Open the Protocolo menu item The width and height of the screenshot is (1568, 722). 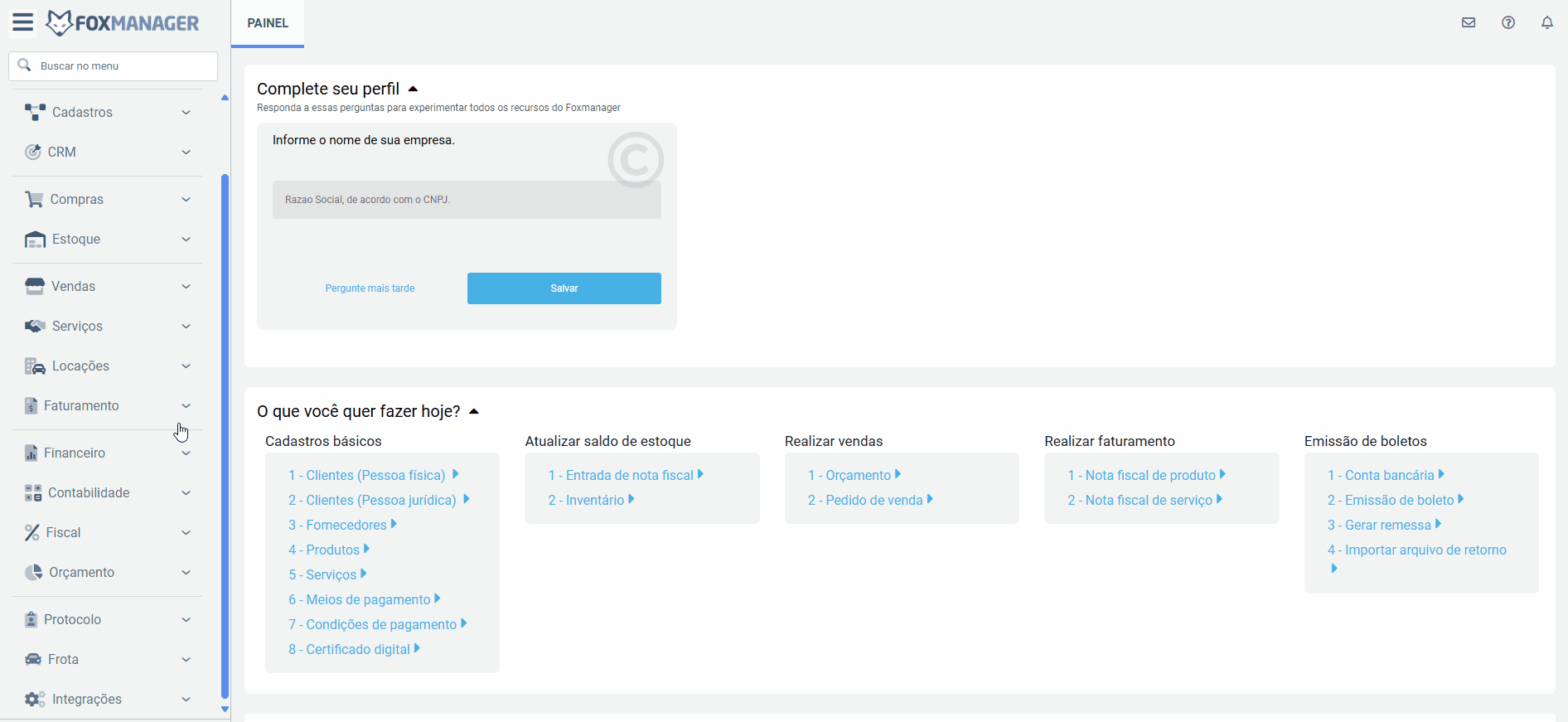pos(107,619)
